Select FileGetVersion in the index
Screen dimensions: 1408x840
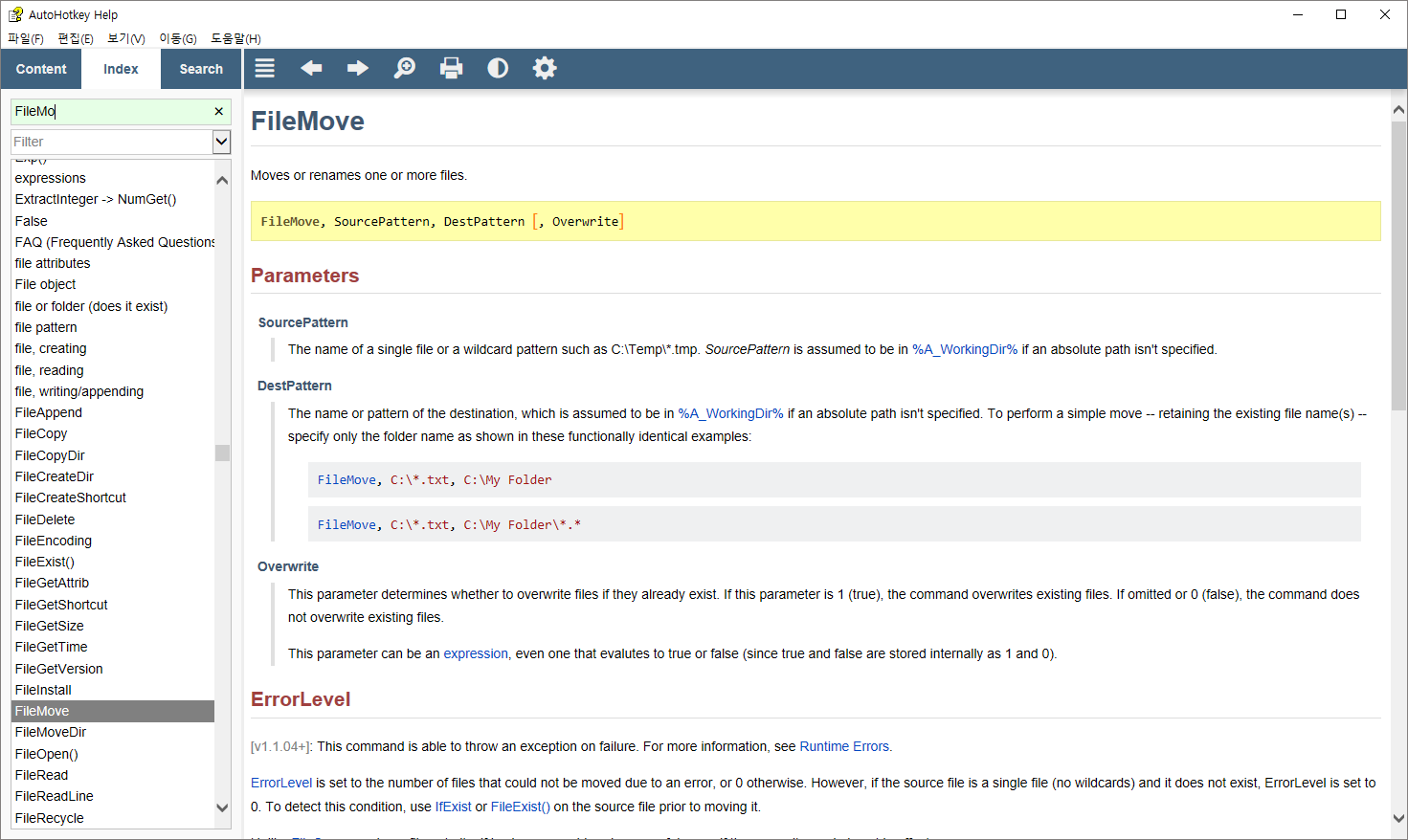coord(113,669)
